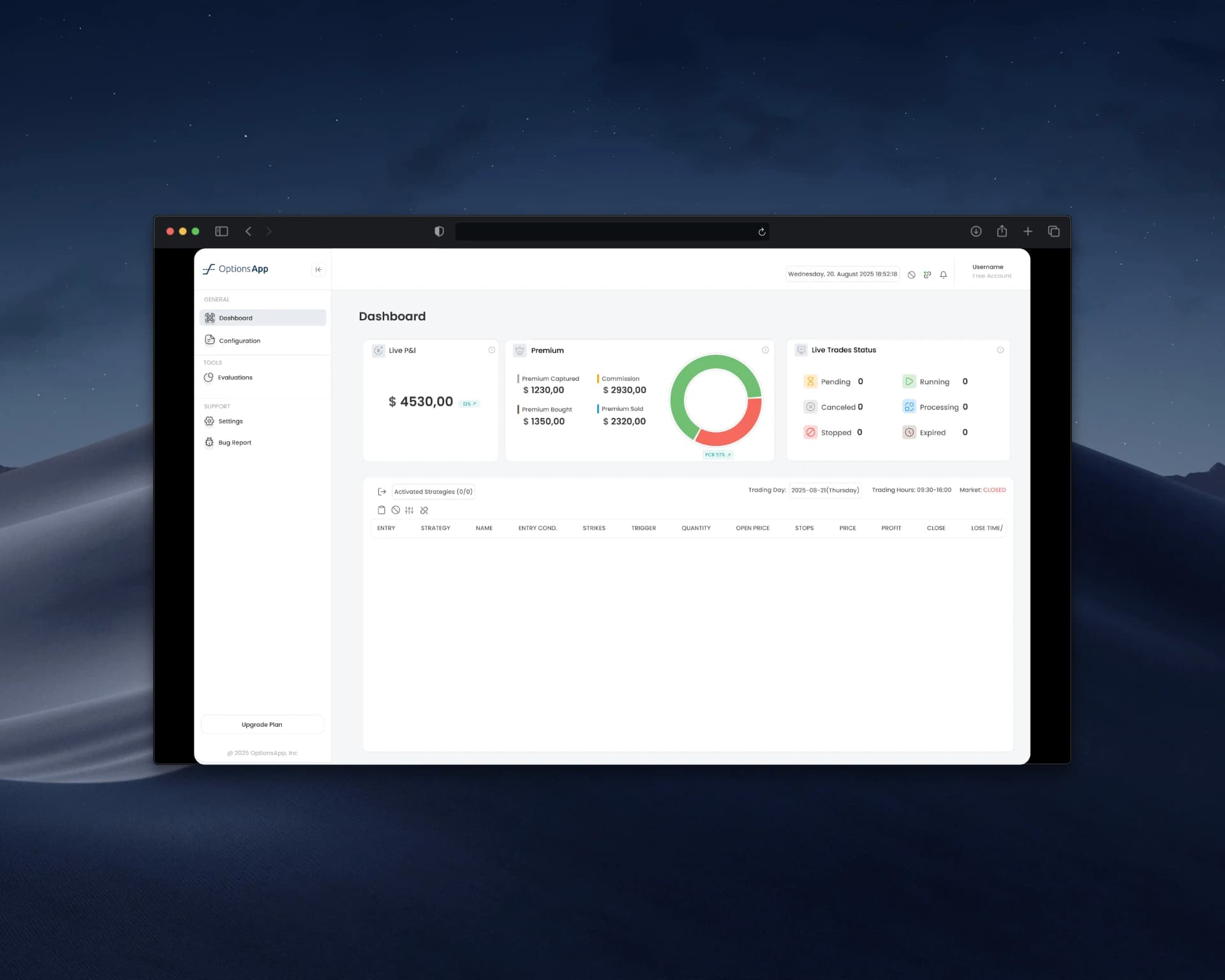Image resolution: width=1225 pixels, height=980 pixels.
Task: Click the sliders filter icon in strategies toolbar
Action: [409, 510]
